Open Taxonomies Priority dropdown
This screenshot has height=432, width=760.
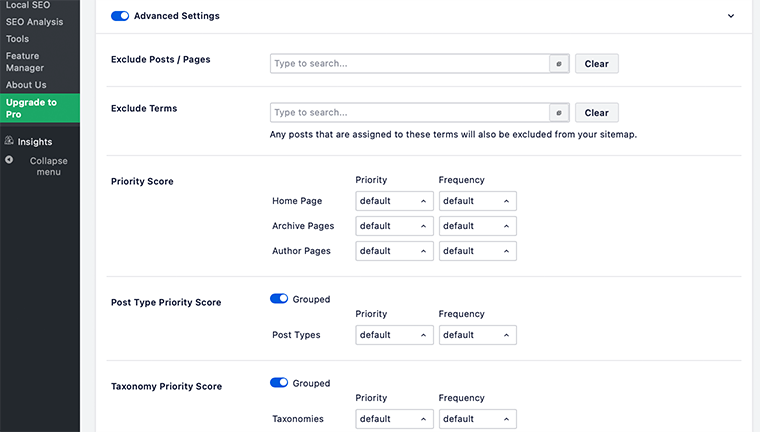394,419
